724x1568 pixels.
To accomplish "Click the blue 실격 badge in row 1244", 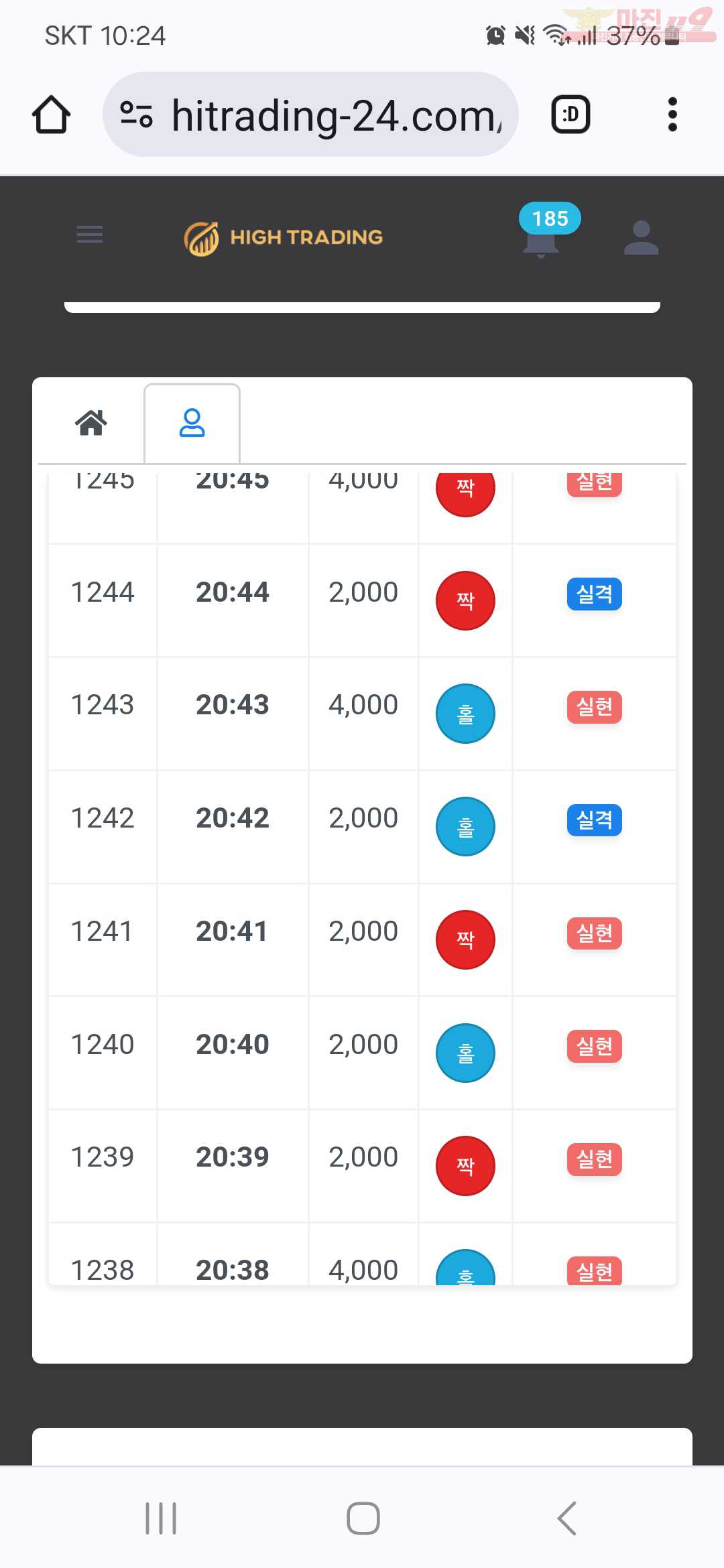I will (595, 594).
